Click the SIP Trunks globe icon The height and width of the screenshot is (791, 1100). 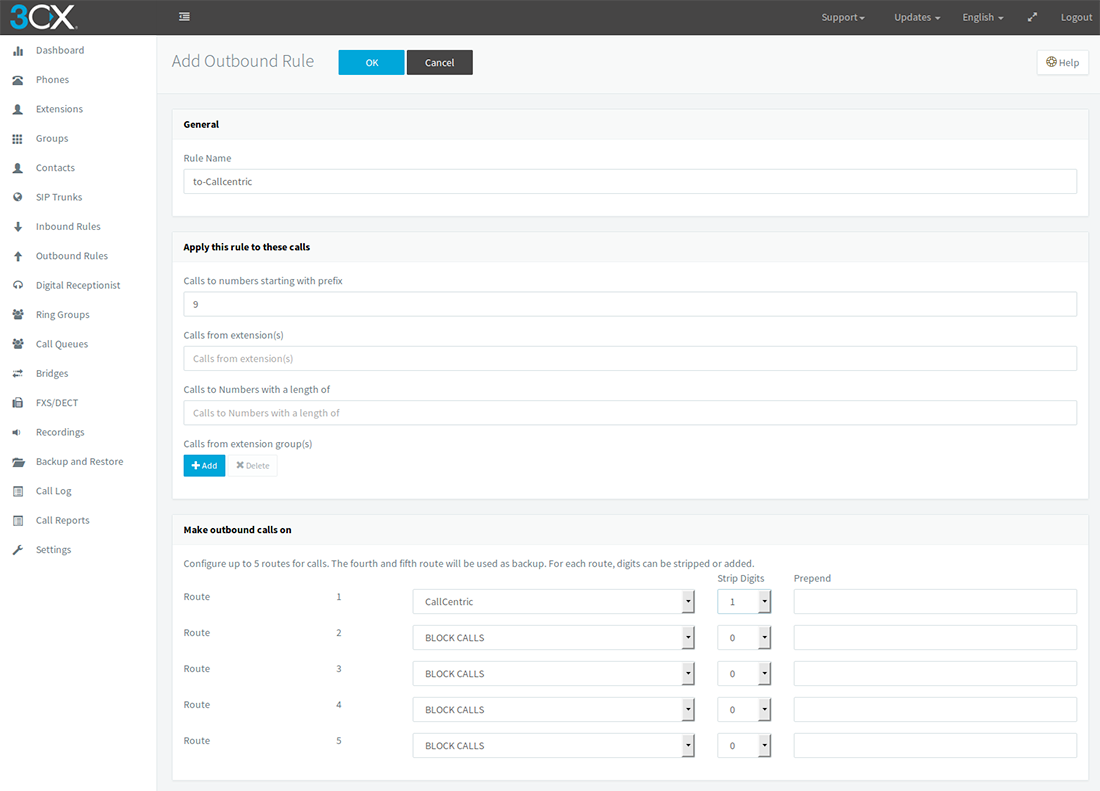pyautogui.click(x=18, y=198)
